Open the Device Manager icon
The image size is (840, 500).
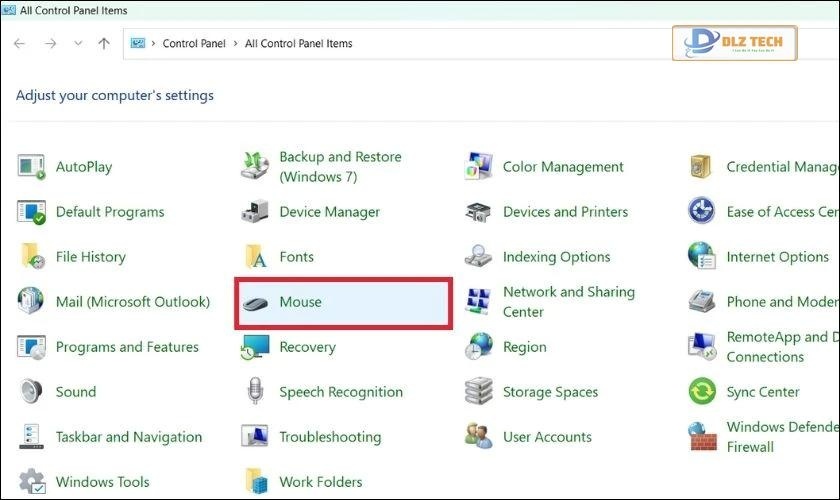click(x=254, y=212)
